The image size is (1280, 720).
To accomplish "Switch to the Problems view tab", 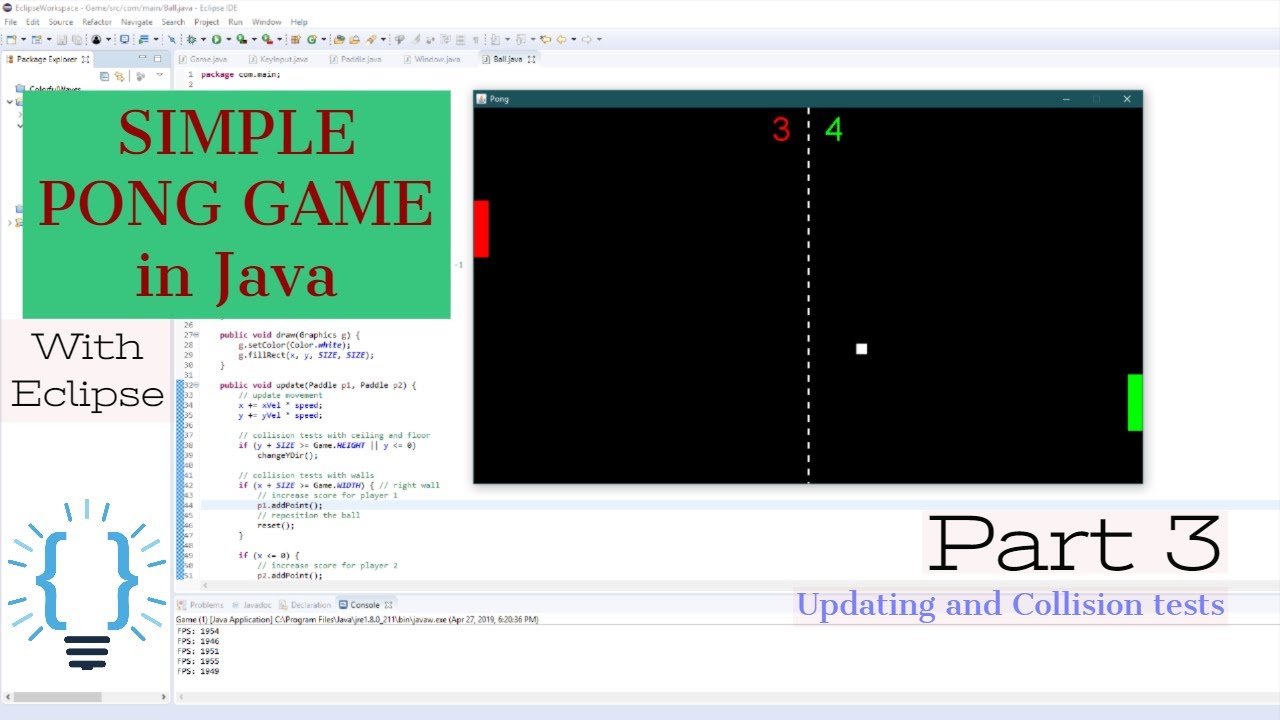I will [x=201, y=604].
